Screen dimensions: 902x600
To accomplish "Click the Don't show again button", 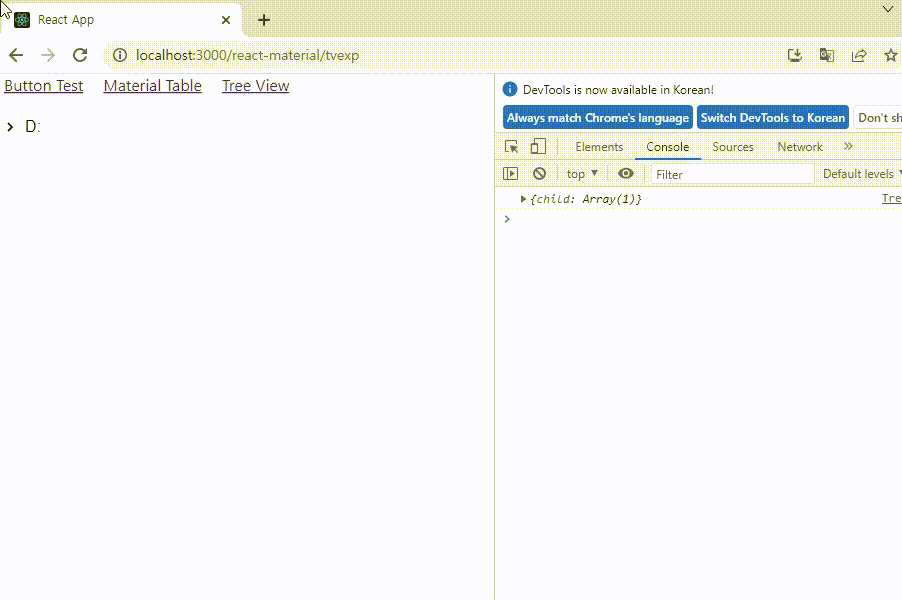I will [878, 117].
